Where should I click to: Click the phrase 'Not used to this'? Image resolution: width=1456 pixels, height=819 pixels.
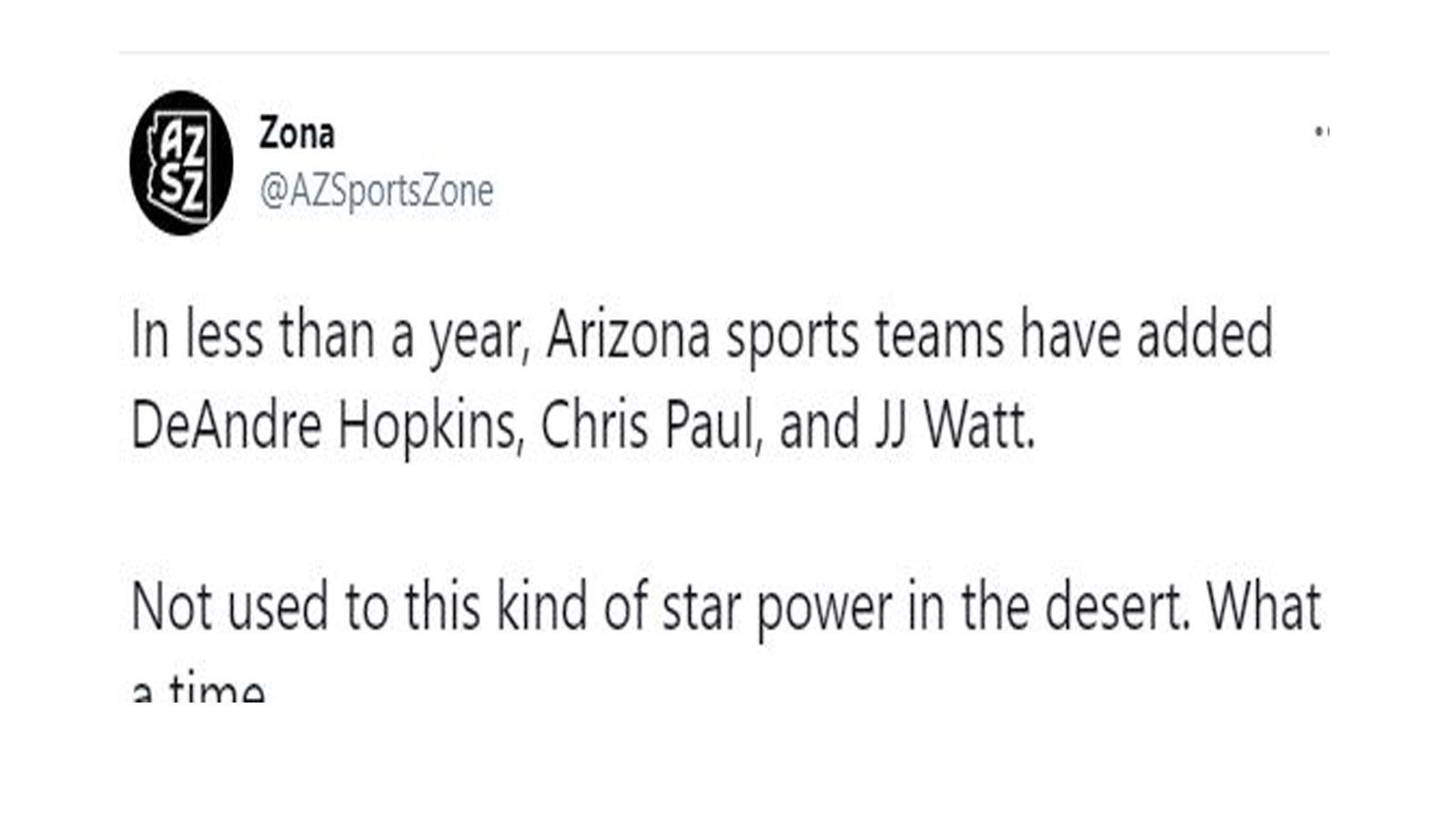[306, 608]
